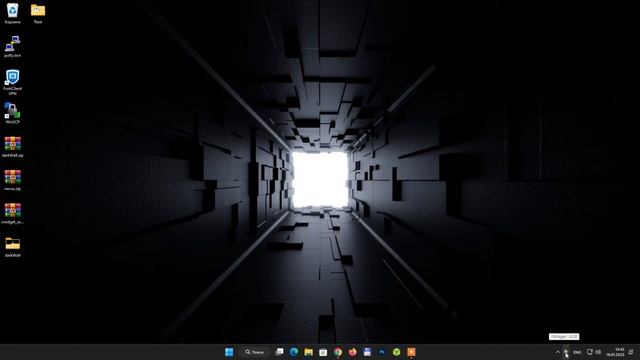Open the network status tray icon
The height and width of the screenshot is (360, 640).
tap(589, 352)
